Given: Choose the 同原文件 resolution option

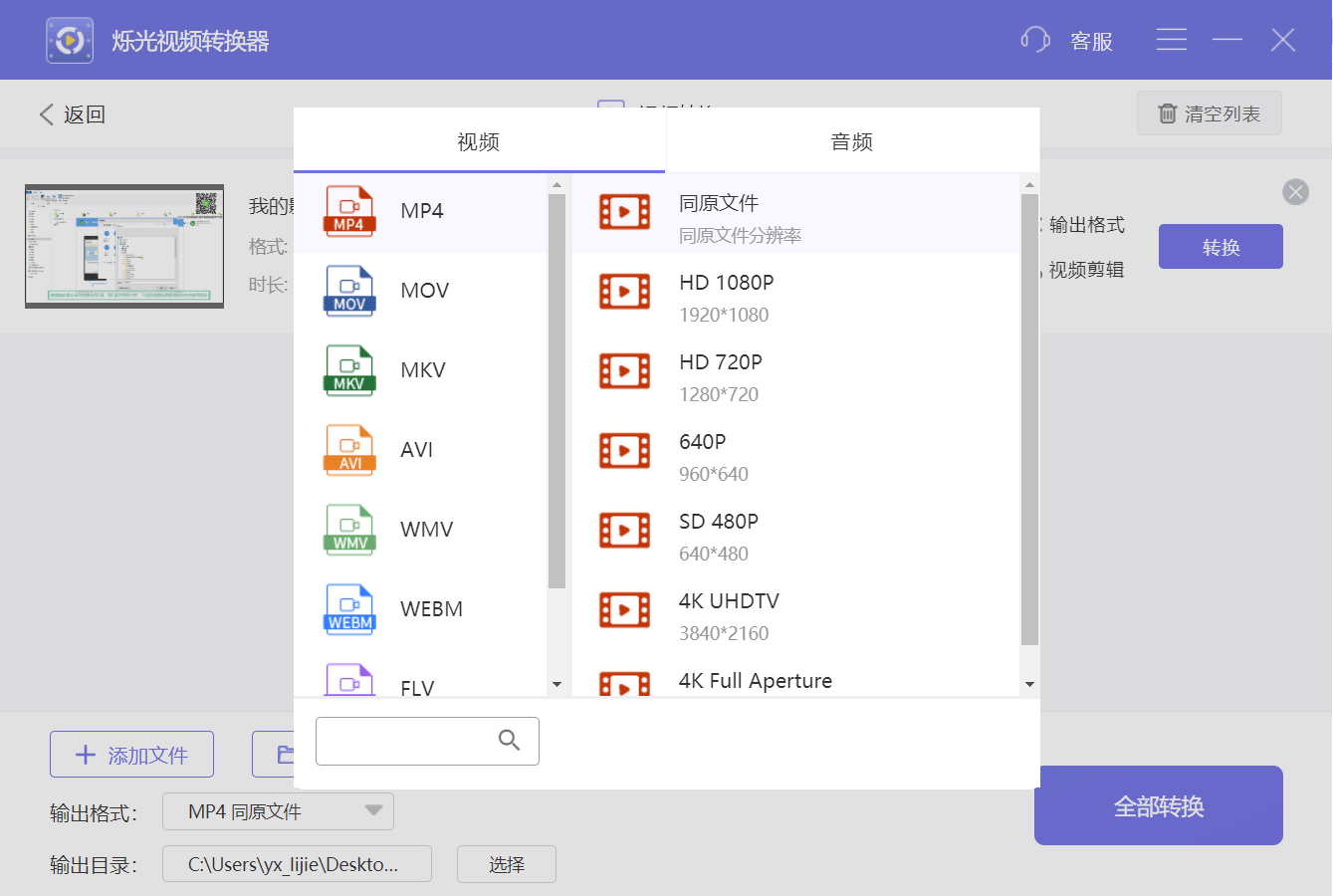Looking at the screenshot, I should point(796,213).
